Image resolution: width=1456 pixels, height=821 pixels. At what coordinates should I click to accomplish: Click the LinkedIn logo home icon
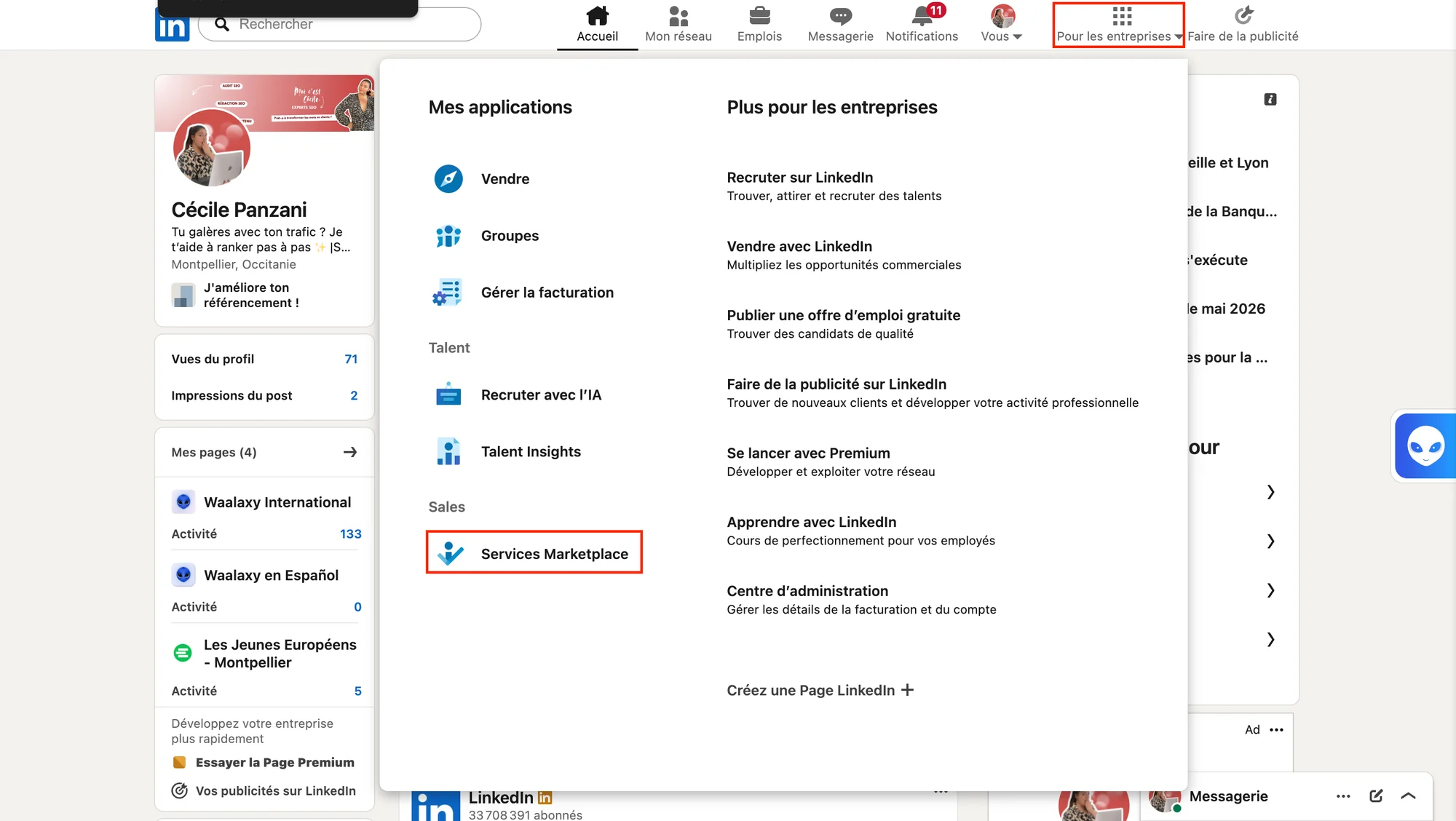173,25
